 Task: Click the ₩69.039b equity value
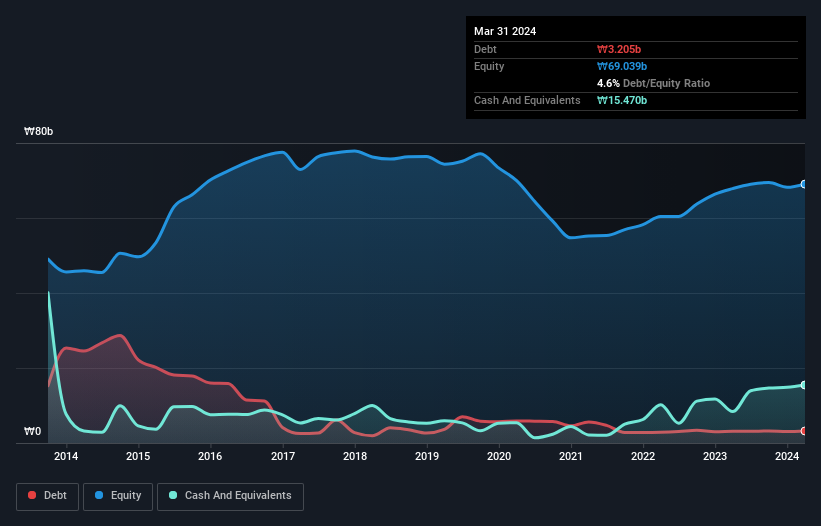(622, 66)
